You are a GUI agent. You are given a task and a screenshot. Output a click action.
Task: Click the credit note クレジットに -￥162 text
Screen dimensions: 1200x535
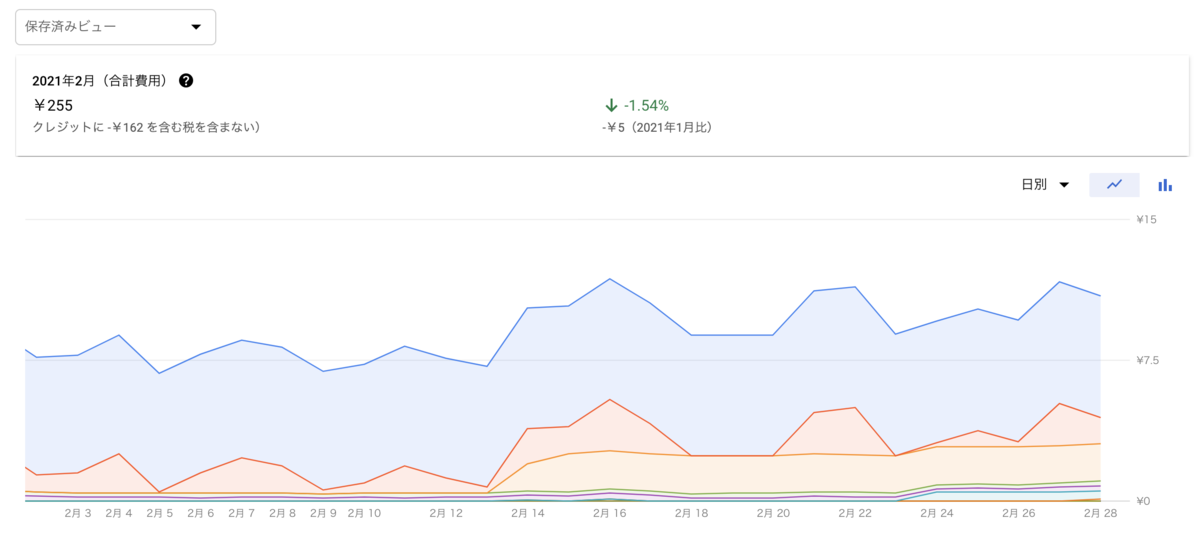coord(146,127)
